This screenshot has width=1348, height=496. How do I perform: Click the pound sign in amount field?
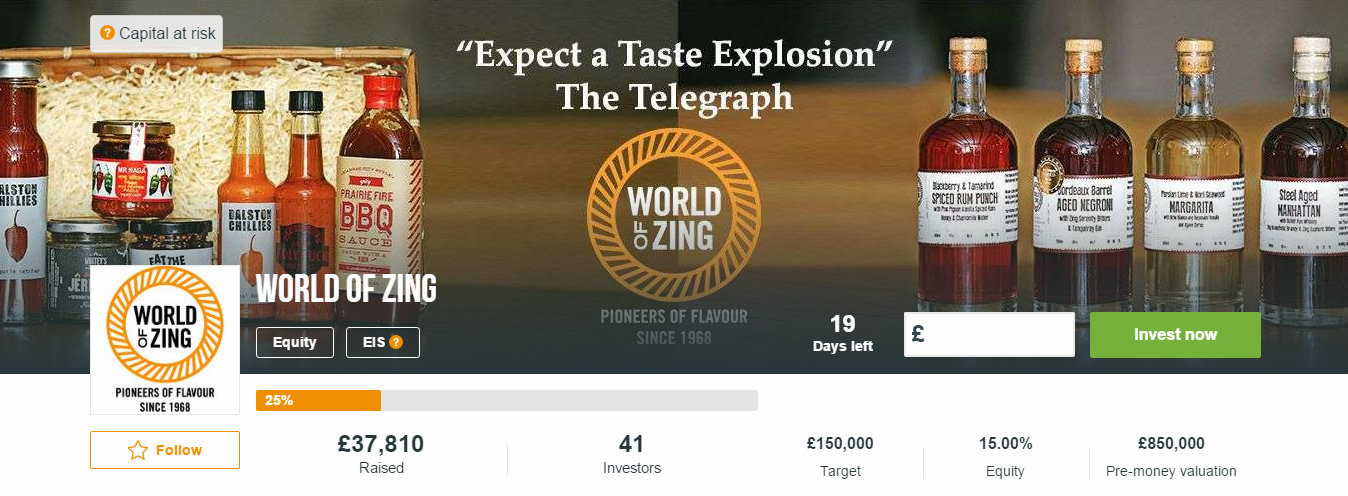918,334
